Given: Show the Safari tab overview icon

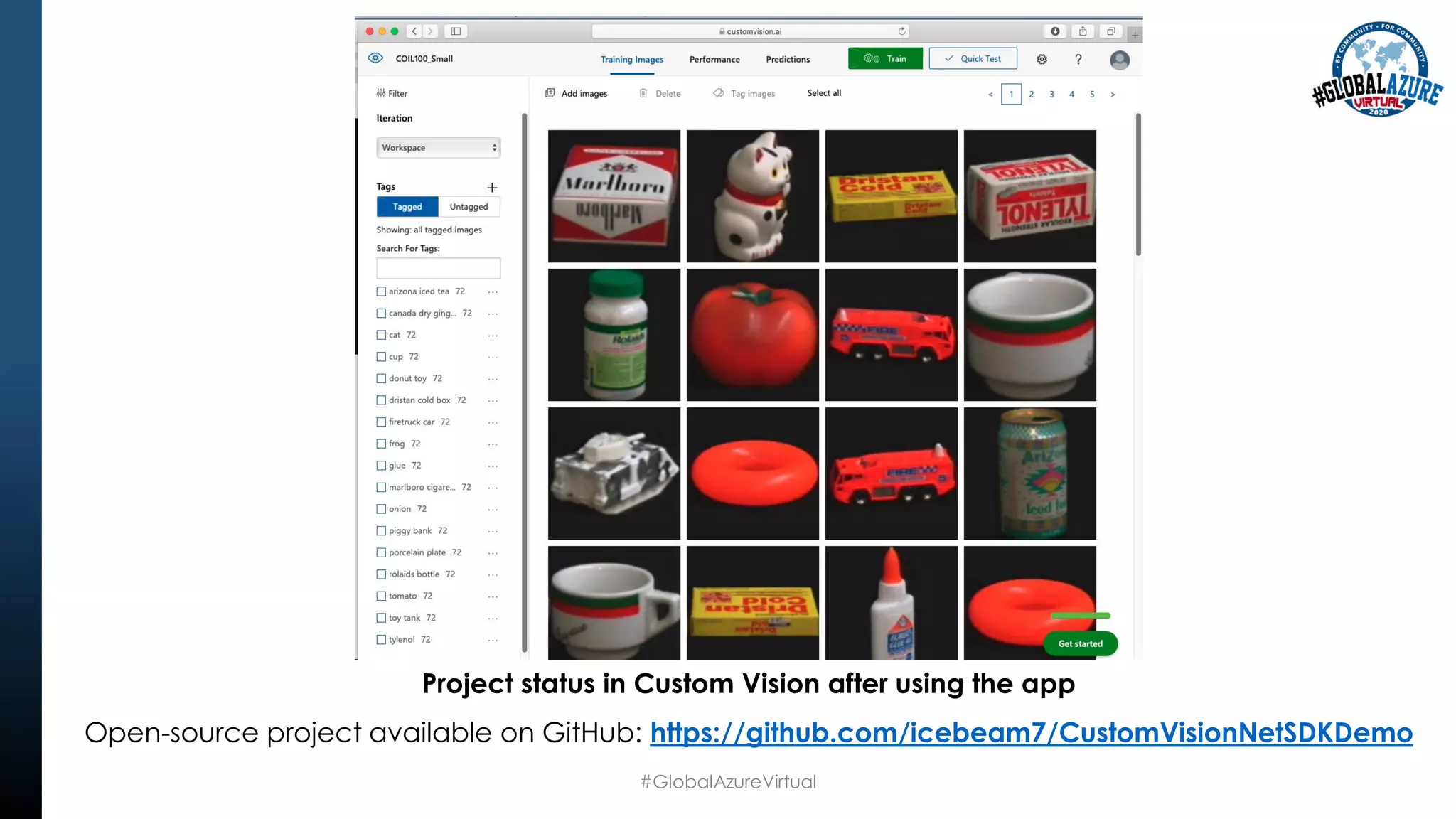Looking at the screenshot, I should (1110, 31).
